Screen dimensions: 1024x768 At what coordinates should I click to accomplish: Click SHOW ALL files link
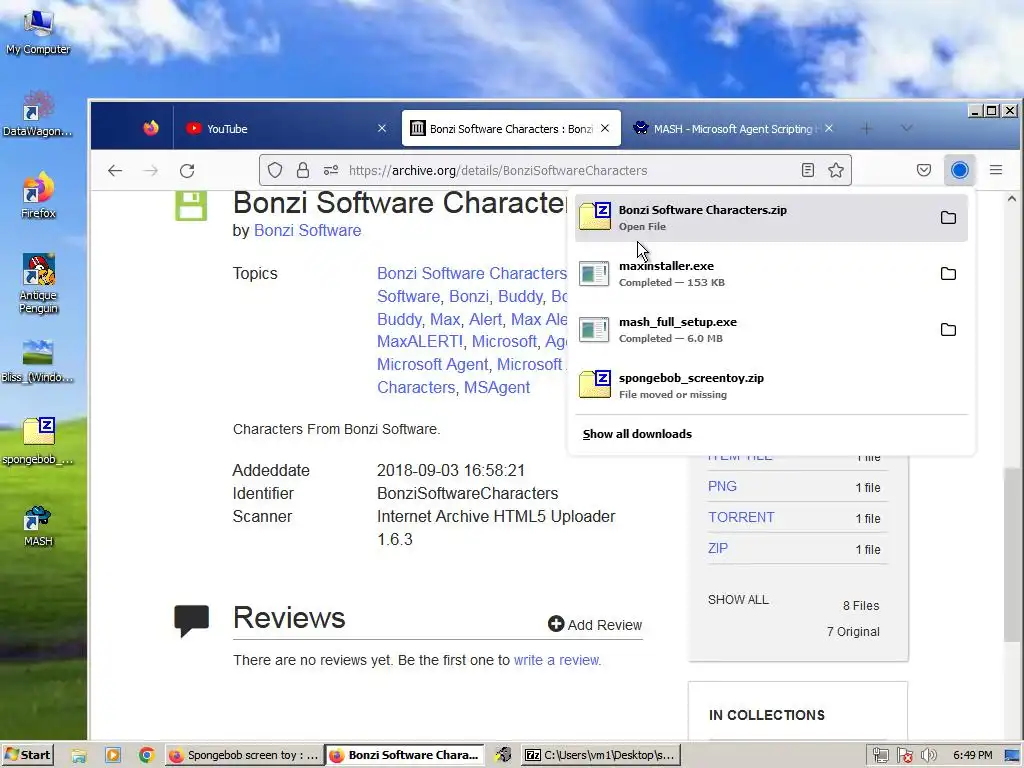coord(738,600)
